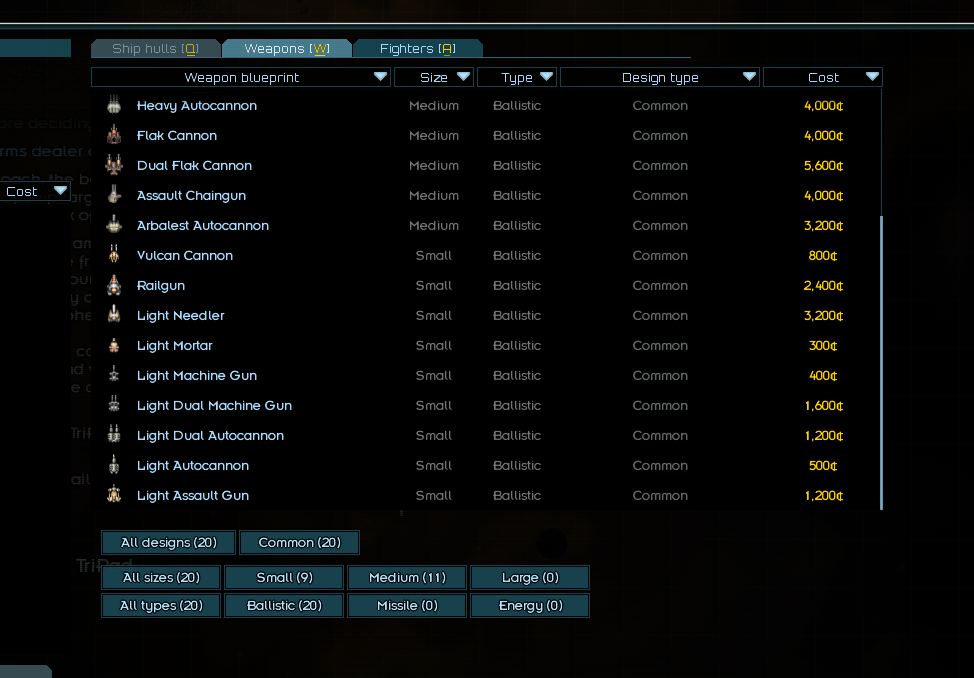
Task: Click the Light Needler weapon icon
Action: click(x=114, y=315)
